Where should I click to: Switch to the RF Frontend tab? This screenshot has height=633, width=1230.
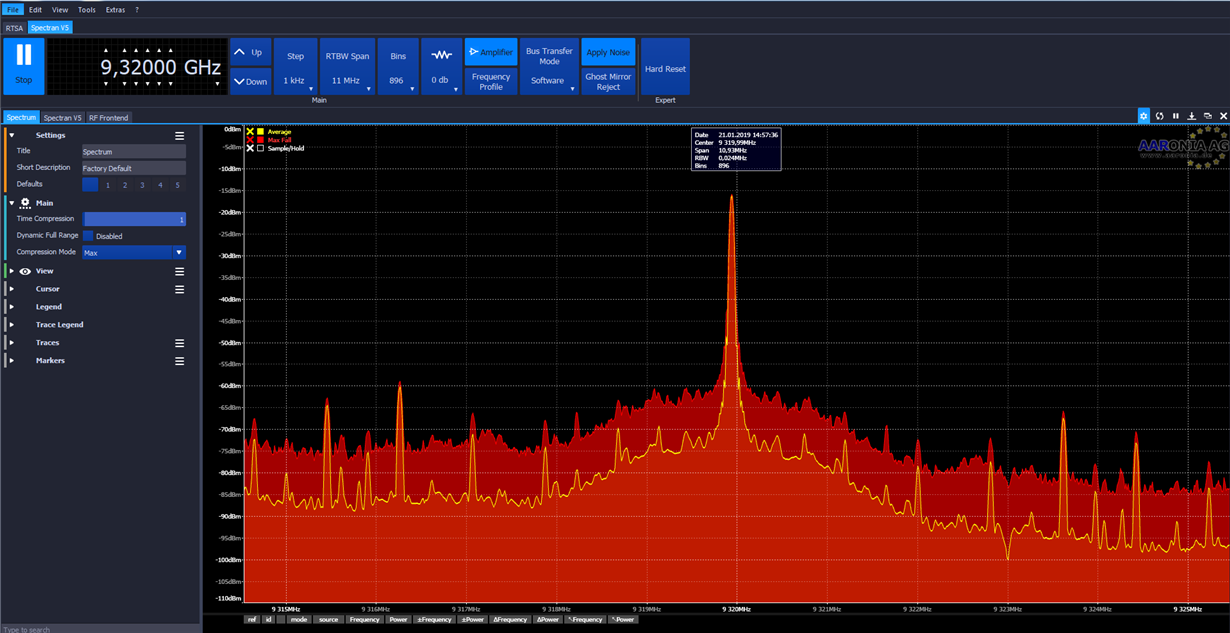108,118
